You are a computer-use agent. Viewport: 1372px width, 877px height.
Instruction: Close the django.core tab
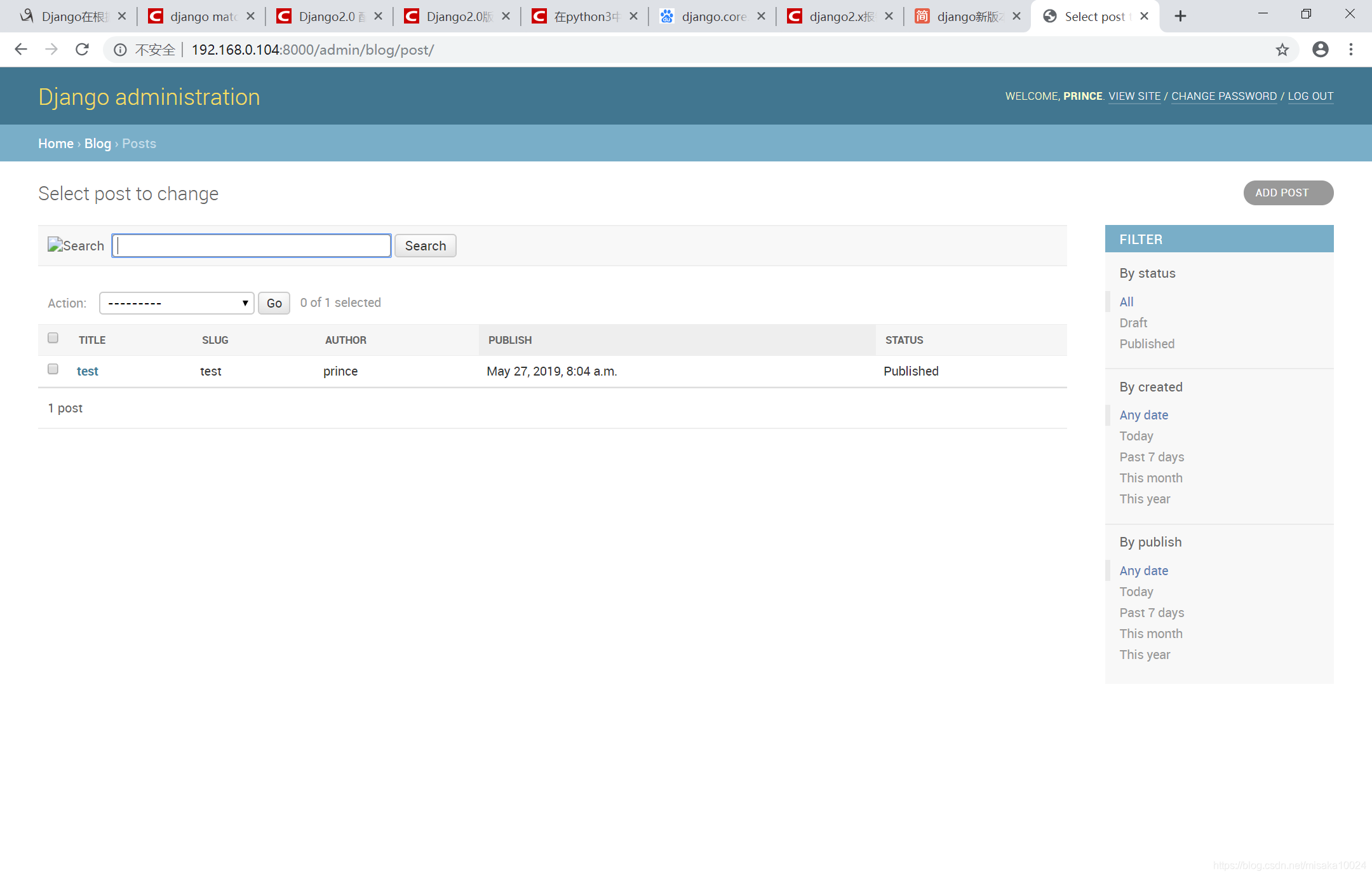(x=761, y=17)
